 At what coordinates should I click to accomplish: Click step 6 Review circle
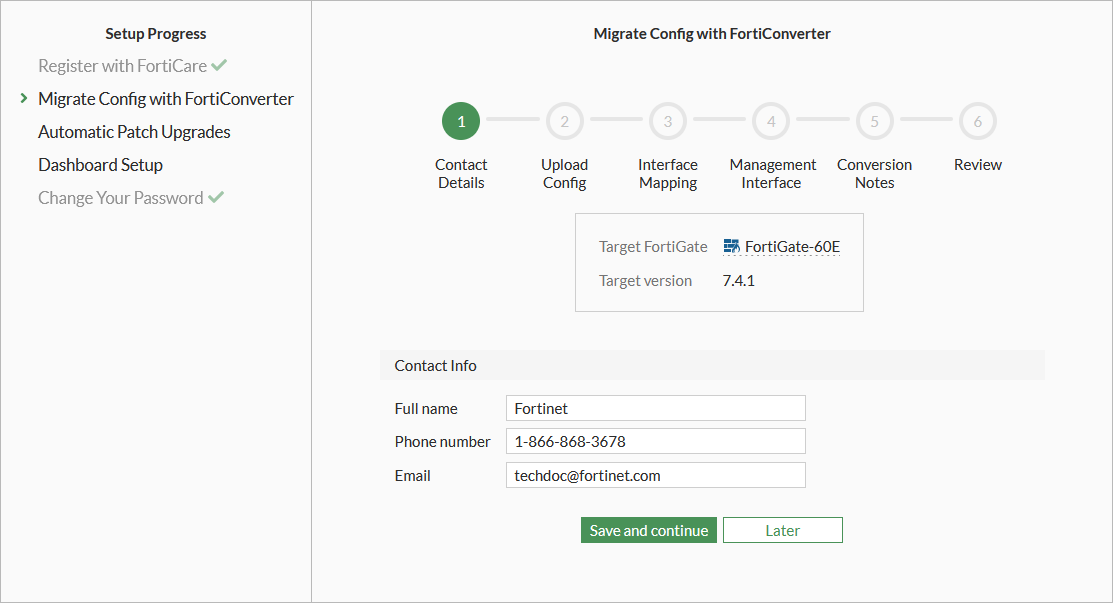click(977, 122)
